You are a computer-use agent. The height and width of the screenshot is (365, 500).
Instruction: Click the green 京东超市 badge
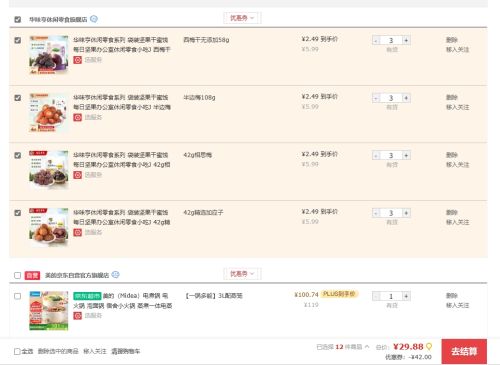click(x=87, y=296)
